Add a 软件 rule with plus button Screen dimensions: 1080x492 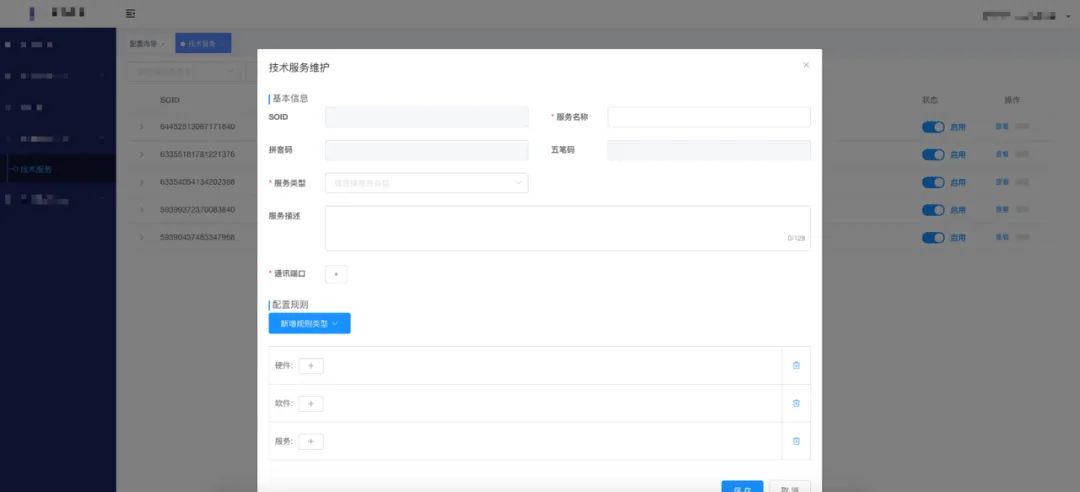[x=311, y=404]
